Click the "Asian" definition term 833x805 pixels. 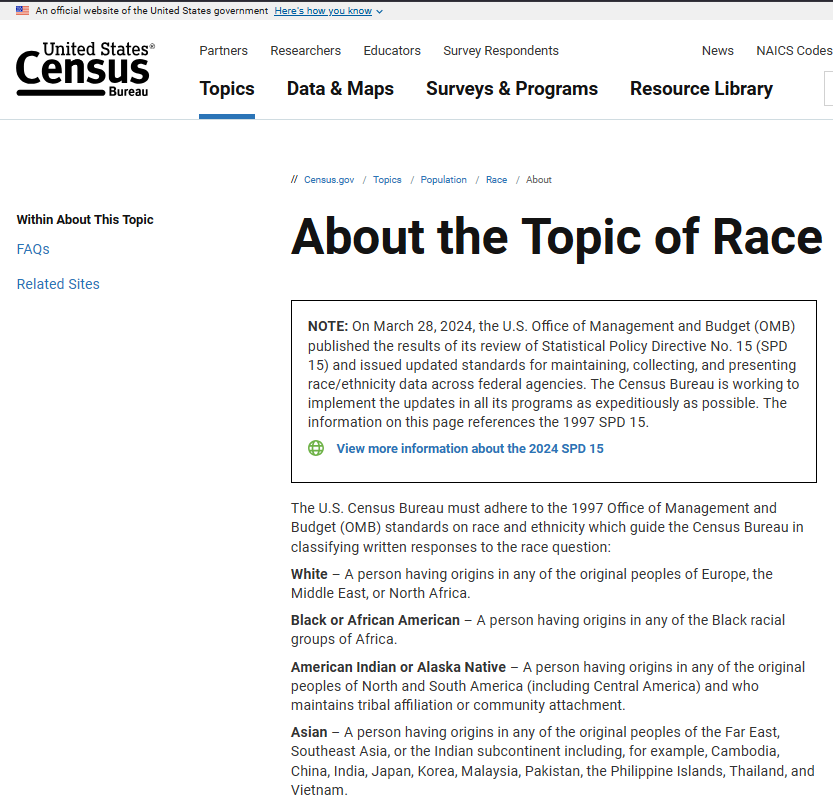pos(309,732)
